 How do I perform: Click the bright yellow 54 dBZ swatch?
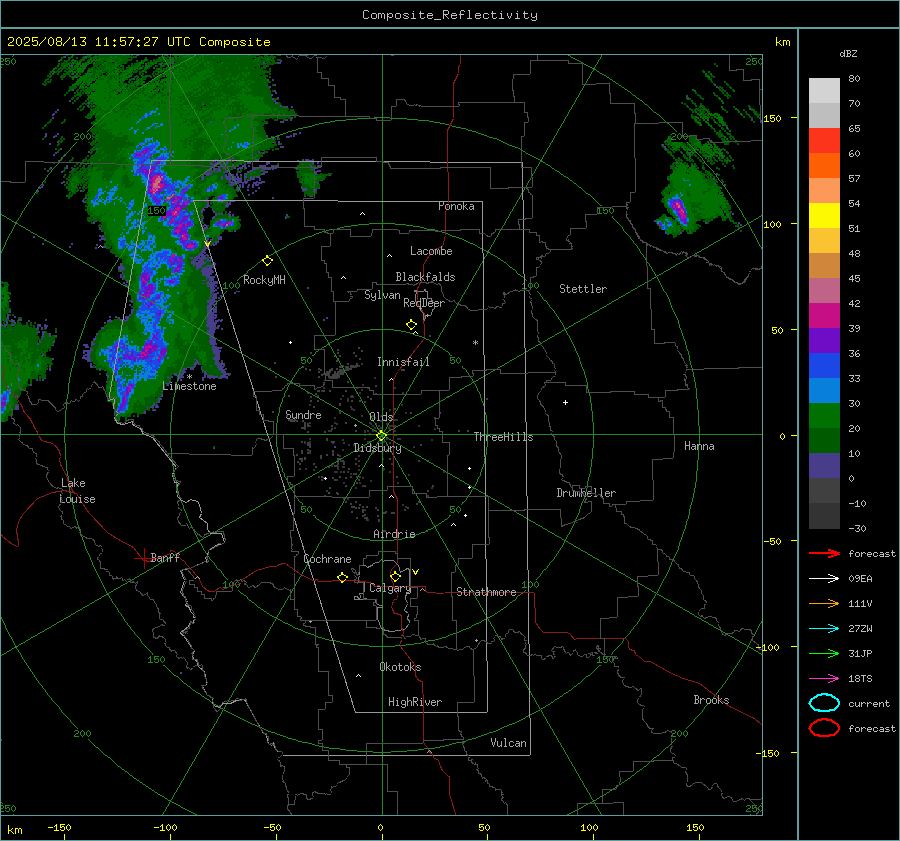(824, 216)
